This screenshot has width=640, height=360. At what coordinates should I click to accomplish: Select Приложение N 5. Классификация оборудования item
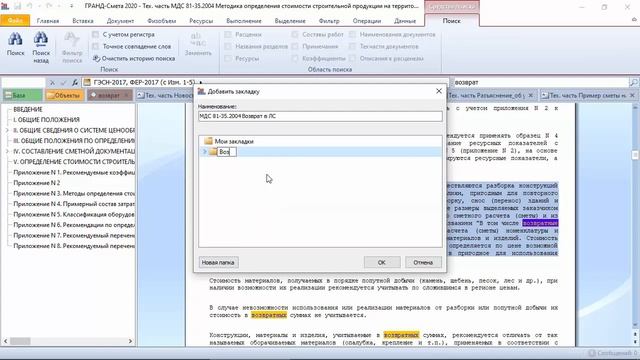[x=74, y=214]
